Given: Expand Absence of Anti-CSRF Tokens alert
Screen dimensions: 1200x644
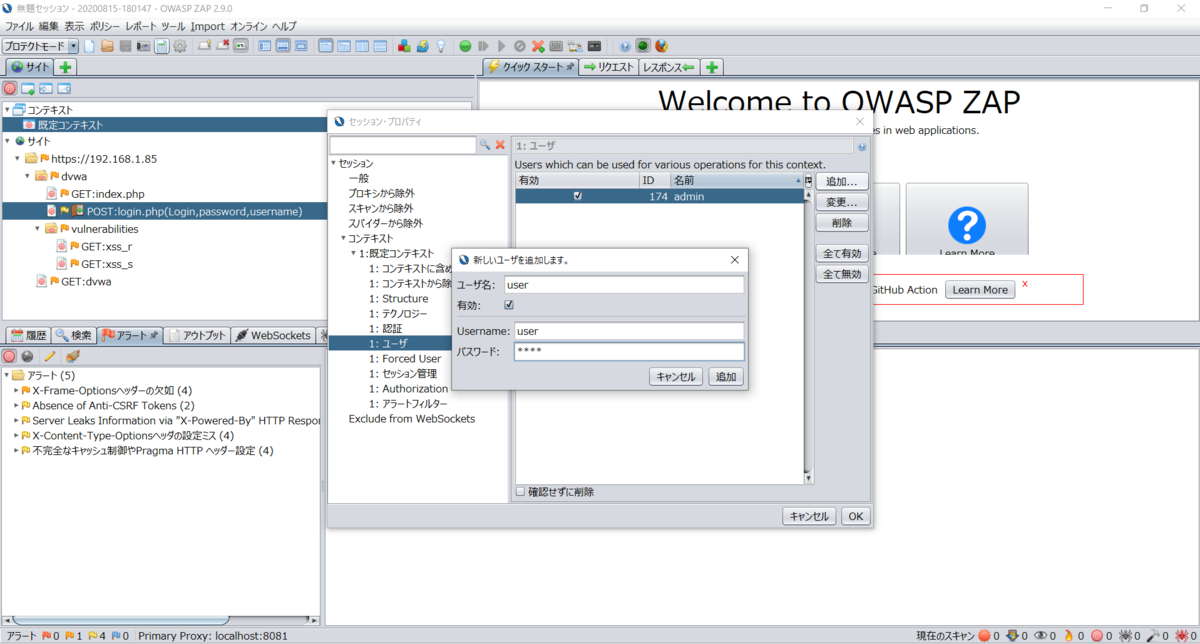Looking at the screenshot, I should coord(16,406).
